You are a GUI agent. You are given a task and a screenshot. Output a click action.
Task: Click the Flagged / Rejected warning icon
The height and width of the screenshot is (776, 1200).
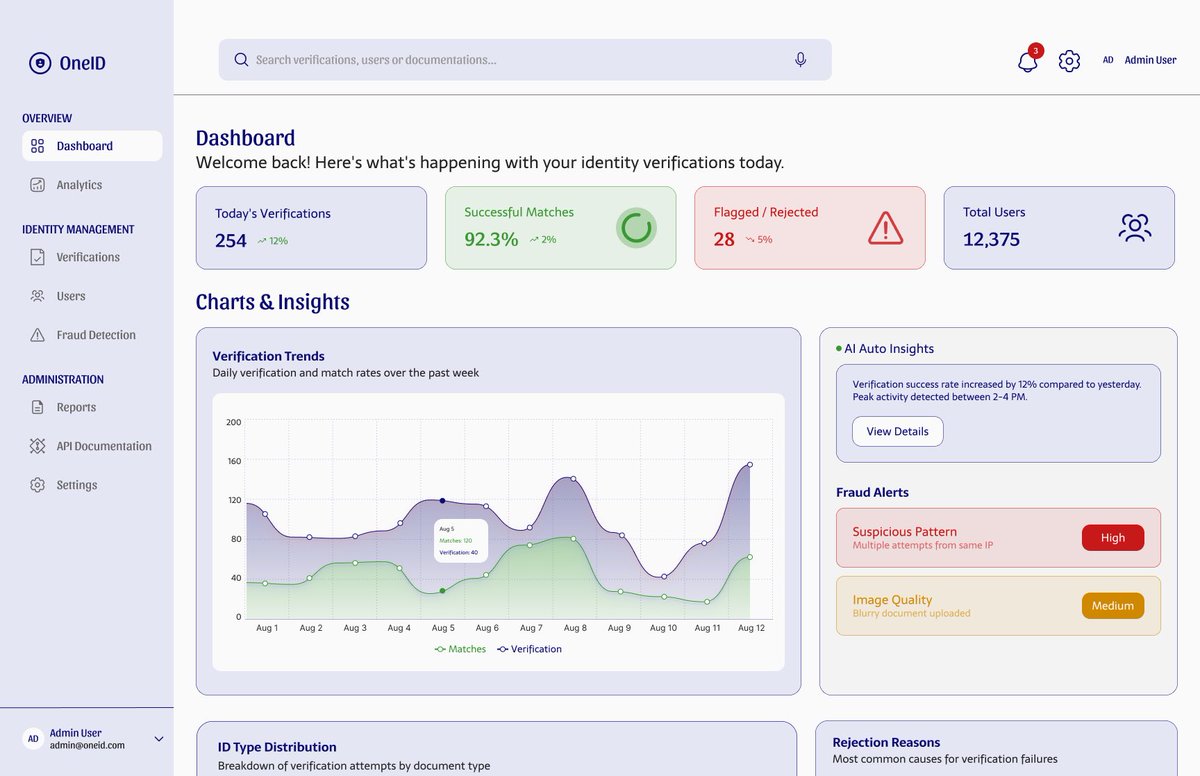point(885,228)
